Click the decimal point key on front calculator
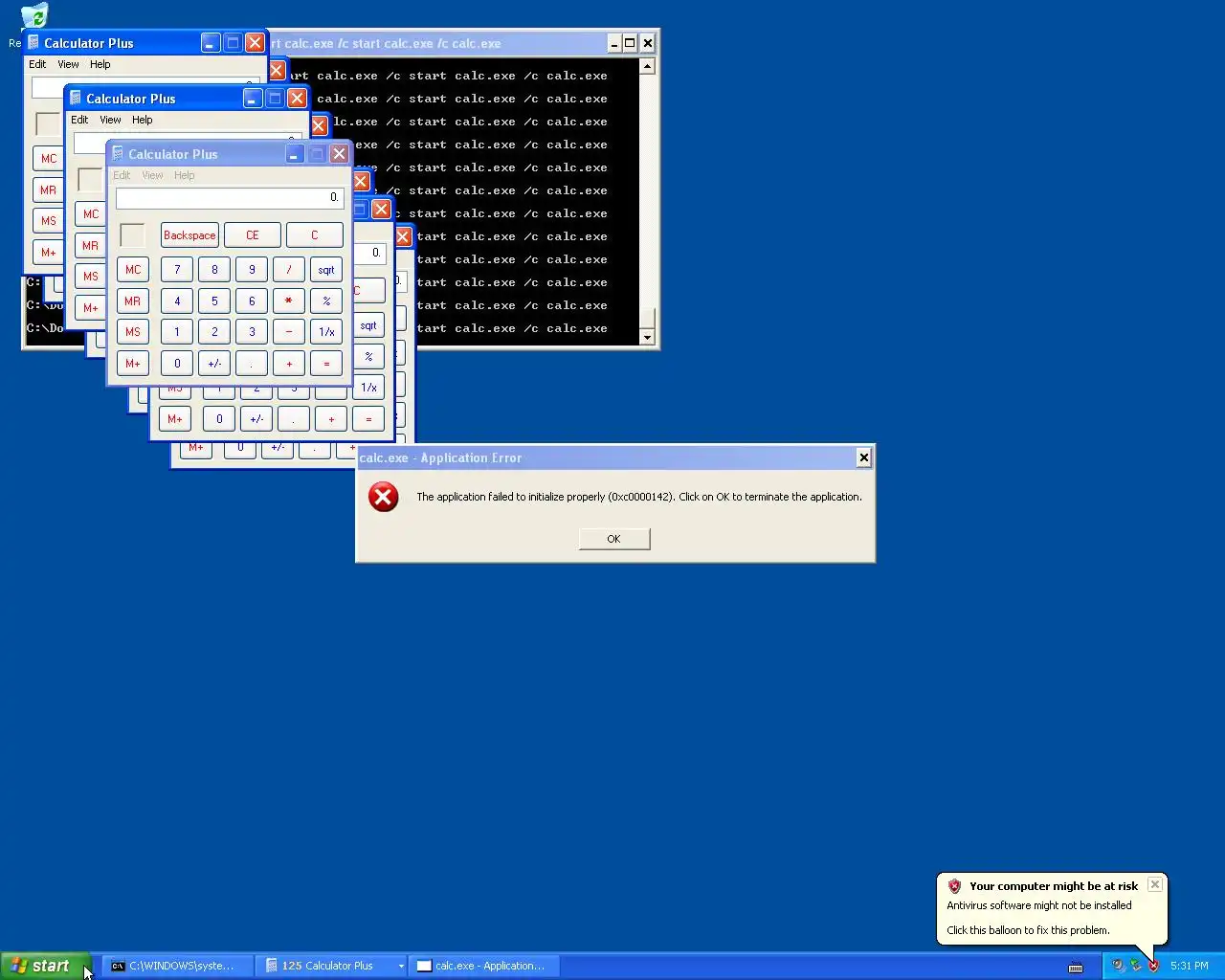Image resolution: width=1225 pixels, height=980 pixels. pyautogui.click(x=252, y=364)
